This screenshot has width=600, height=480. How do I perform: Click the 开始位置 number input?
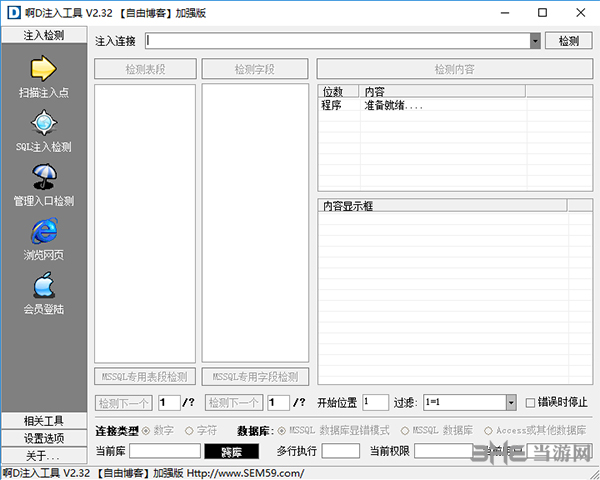375,403
